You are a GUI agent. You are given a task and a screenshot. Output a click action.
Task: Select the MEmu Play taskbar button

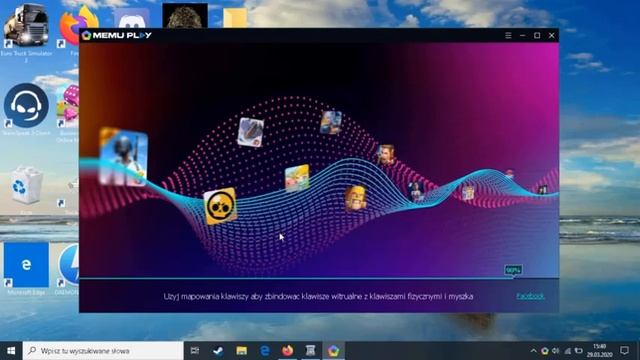coord(333,351)
